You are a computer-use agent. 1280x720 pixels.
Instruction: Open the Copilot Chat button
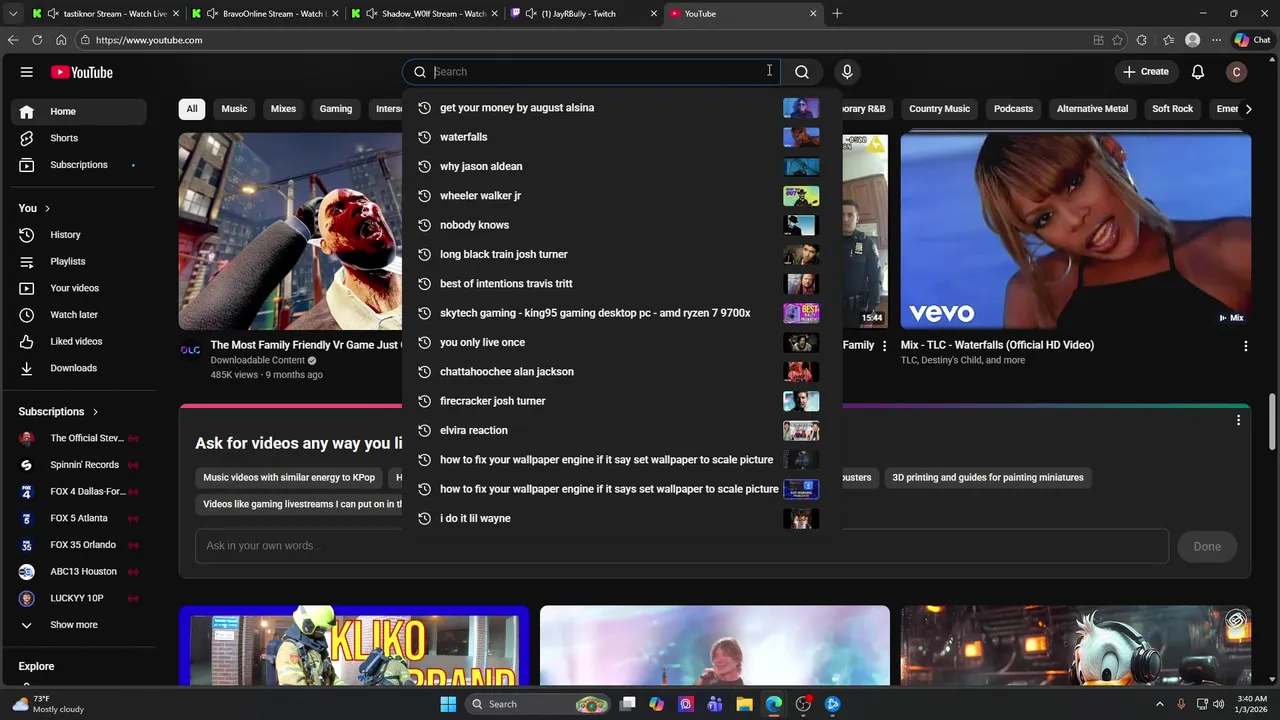click(x=1252, y=40)
